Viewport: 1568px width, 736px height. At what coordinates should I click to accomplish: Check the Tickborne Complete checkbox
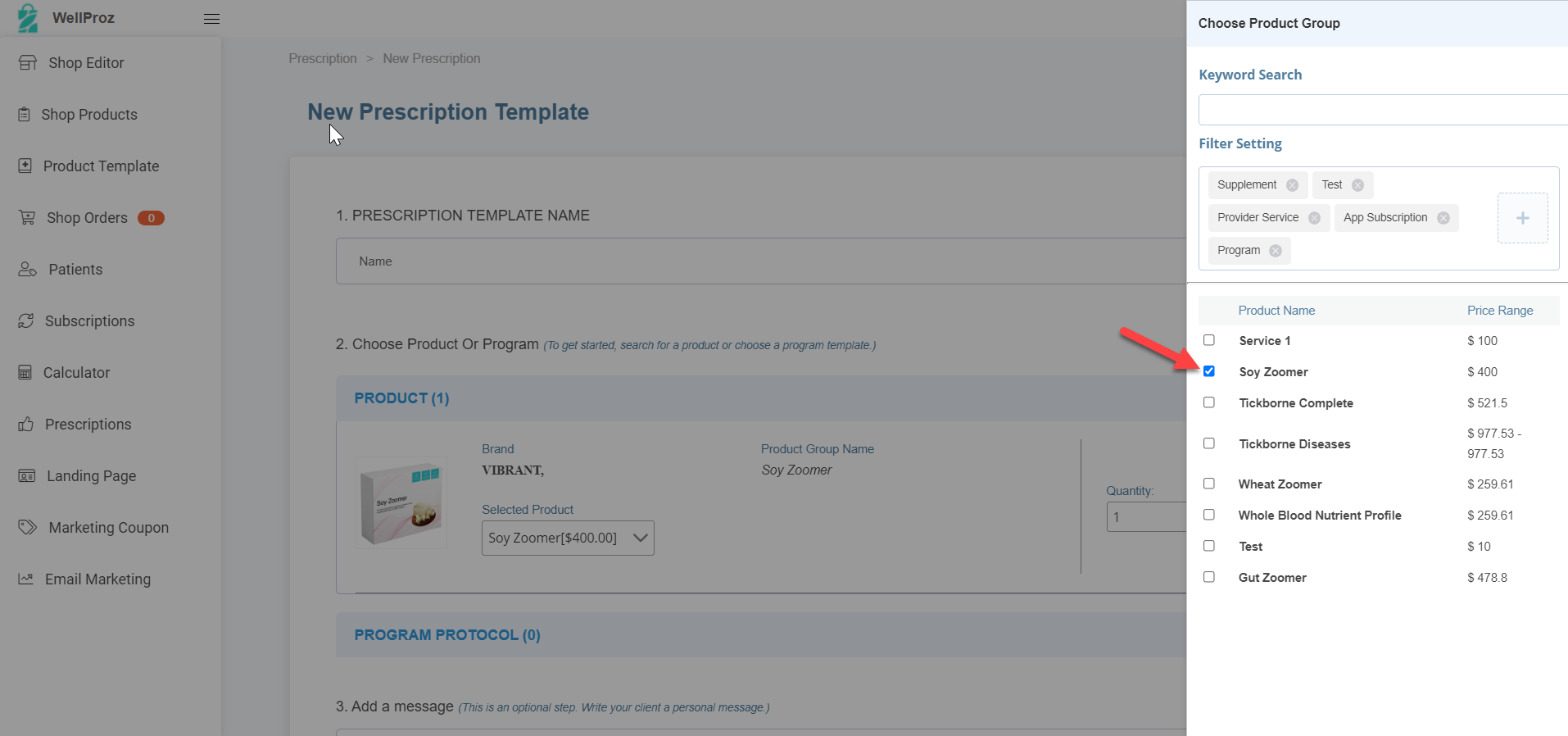(x=1209, y=402)
